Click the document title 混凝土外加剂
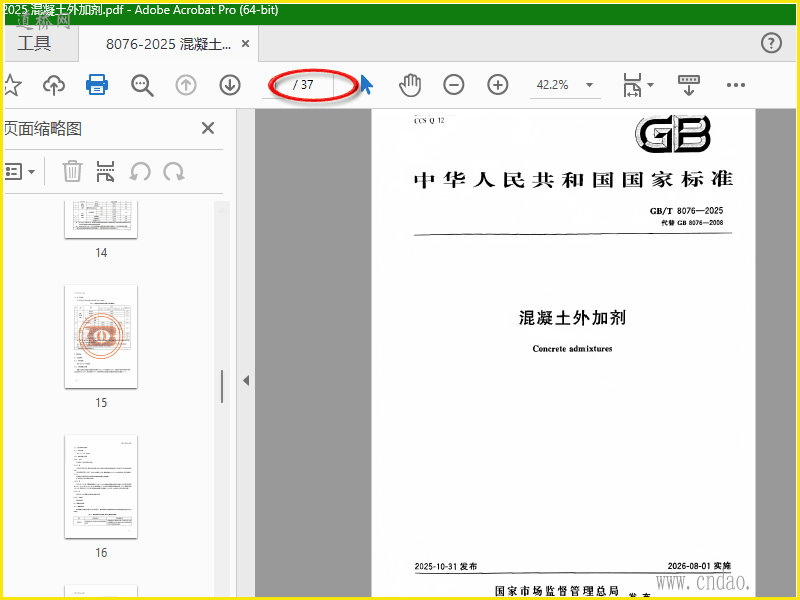The image size is (800, 600). [x=572, y=317]
